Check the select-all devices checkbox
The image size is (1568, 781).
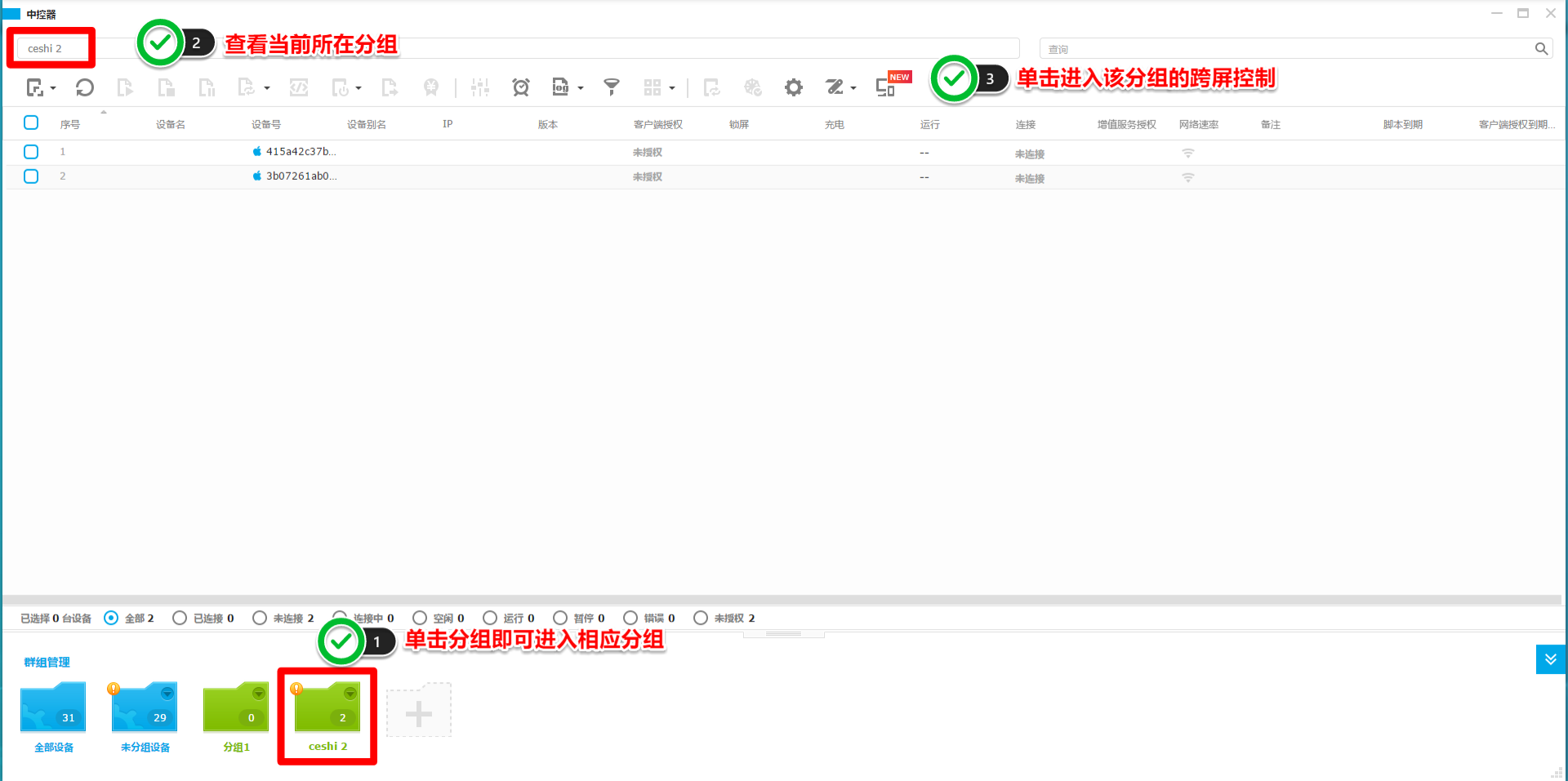[31, 123]
